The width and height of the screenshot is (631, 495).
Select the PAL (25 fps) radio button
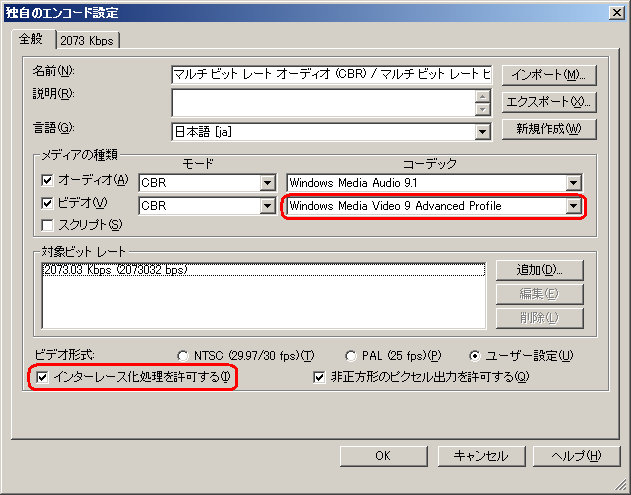(x=351, y=356)
